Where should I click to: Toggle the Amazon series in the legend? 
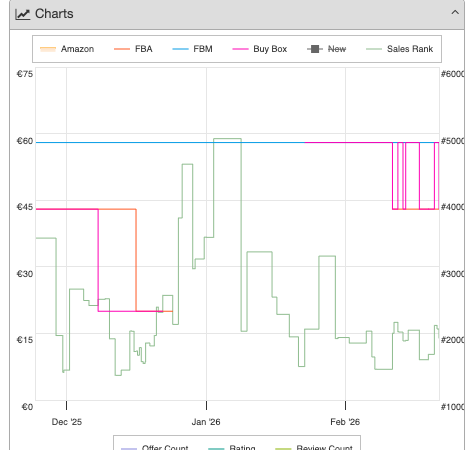67,49
